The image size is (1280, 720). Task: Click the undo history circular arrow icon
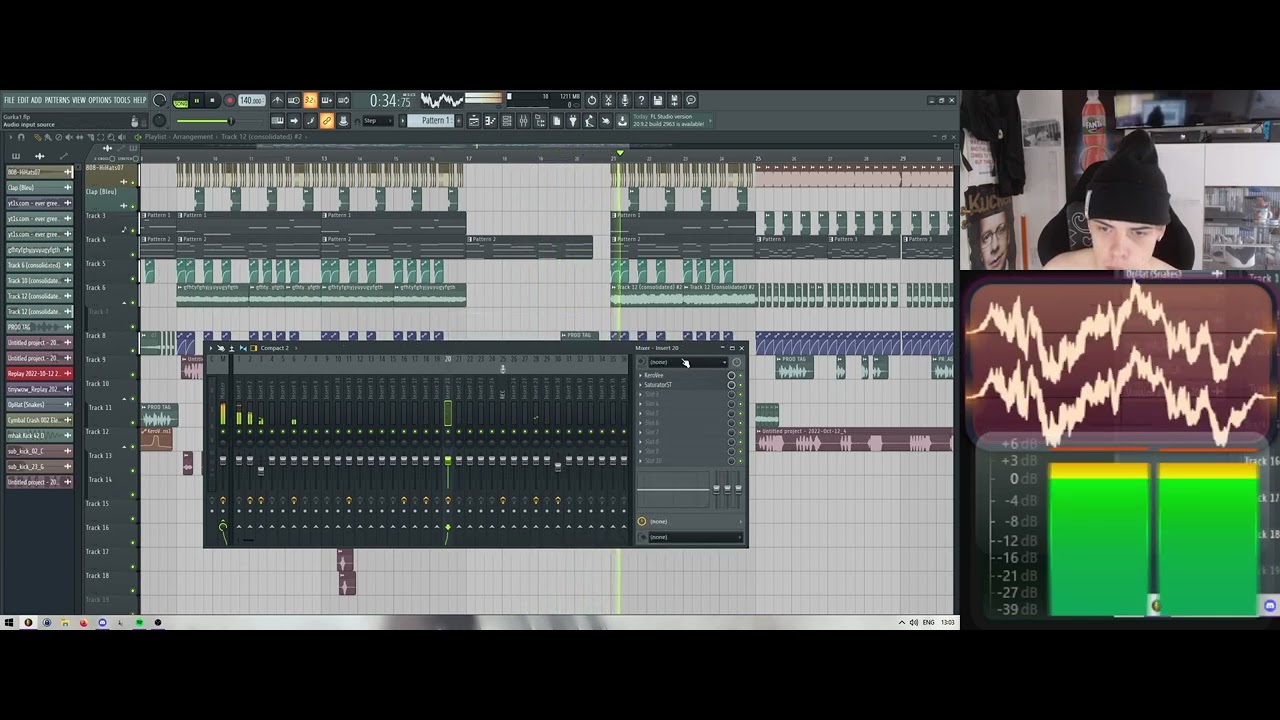[592, 100]
